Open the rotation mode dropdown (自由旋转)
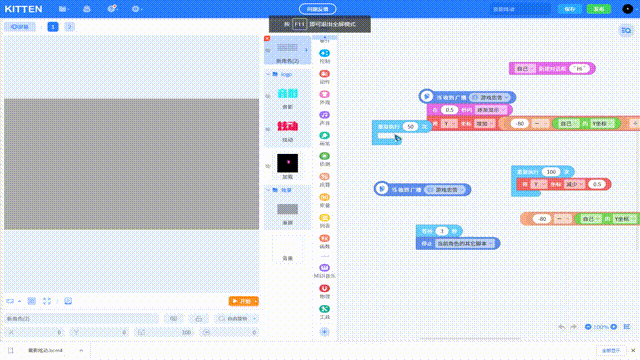640x360 pixels. [x=236, y=319]
